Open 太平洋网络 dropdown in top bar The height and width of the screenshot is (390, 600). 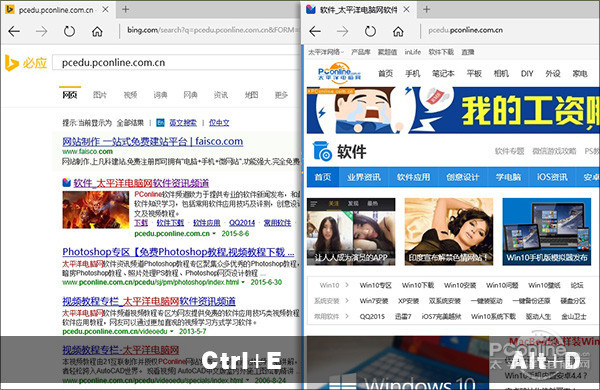click(326, 52)
